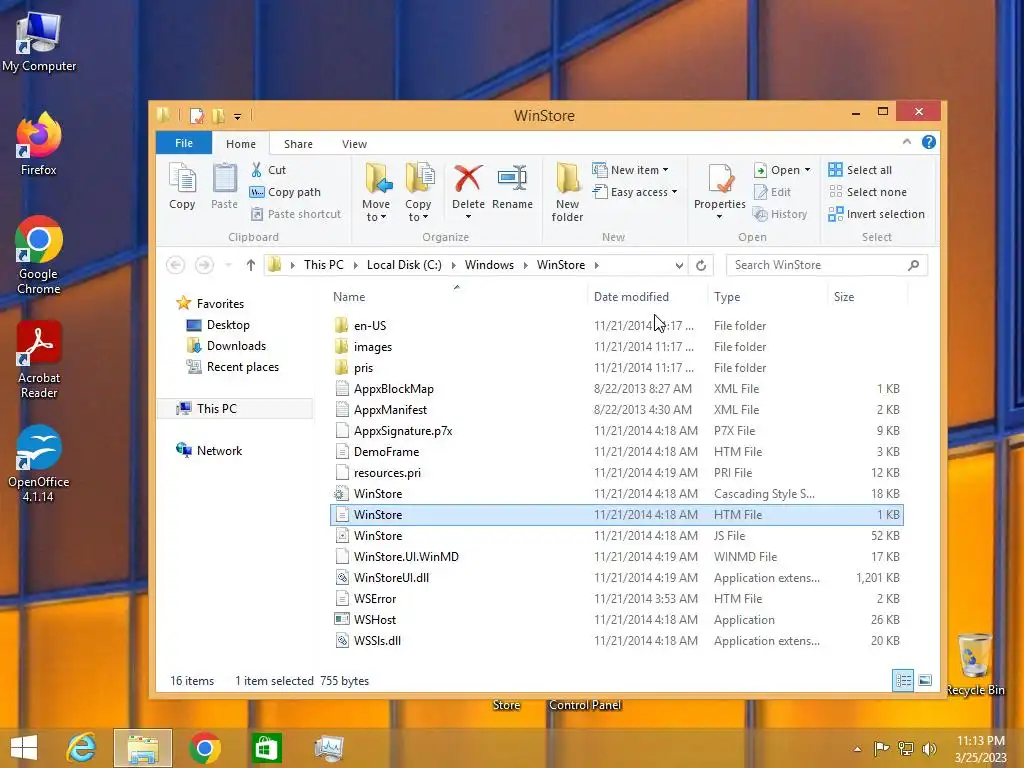Screen dimensions: 1024x768
Task: Click Invert selection
Action: [x=876, y=214]
